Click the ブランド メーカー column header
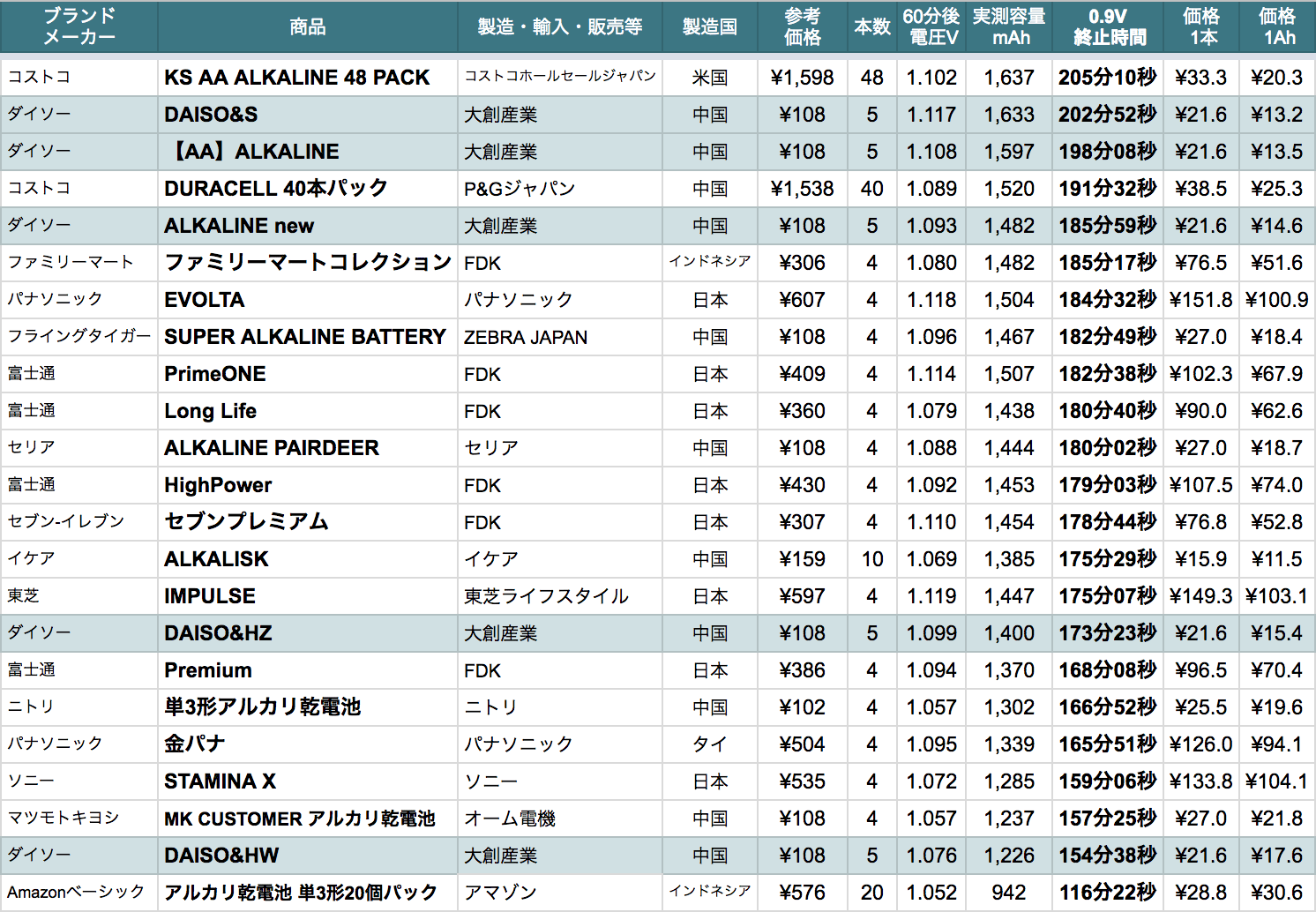Viewport: 1316px width, 912px height. point(79,26)
